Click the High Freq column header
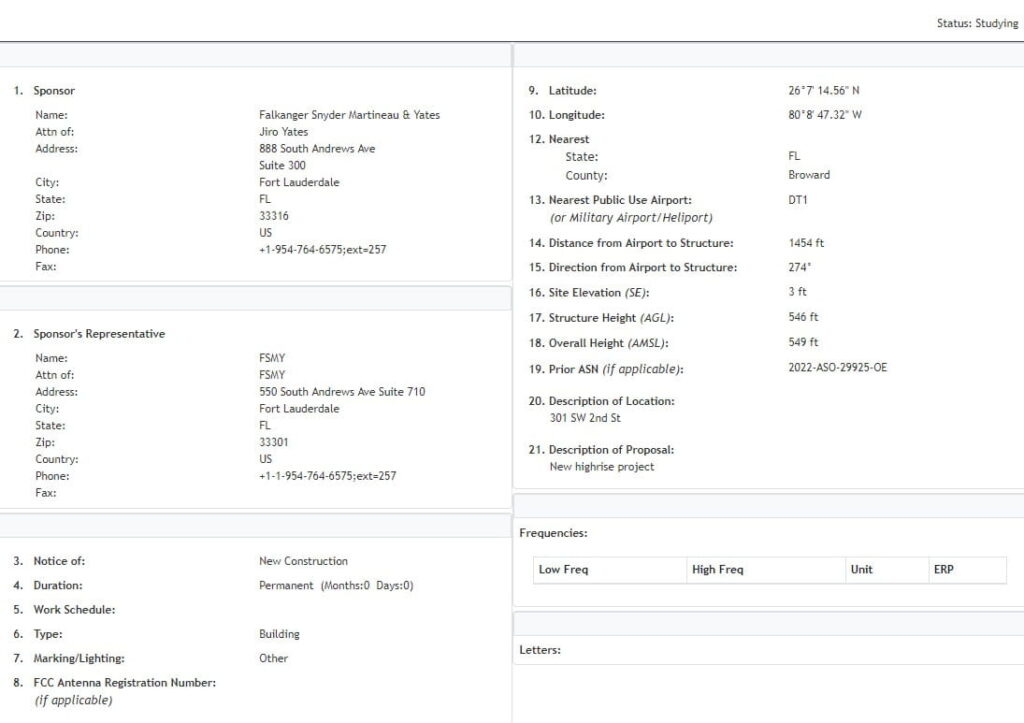The image size is (1024, 723). click(717, 570)
